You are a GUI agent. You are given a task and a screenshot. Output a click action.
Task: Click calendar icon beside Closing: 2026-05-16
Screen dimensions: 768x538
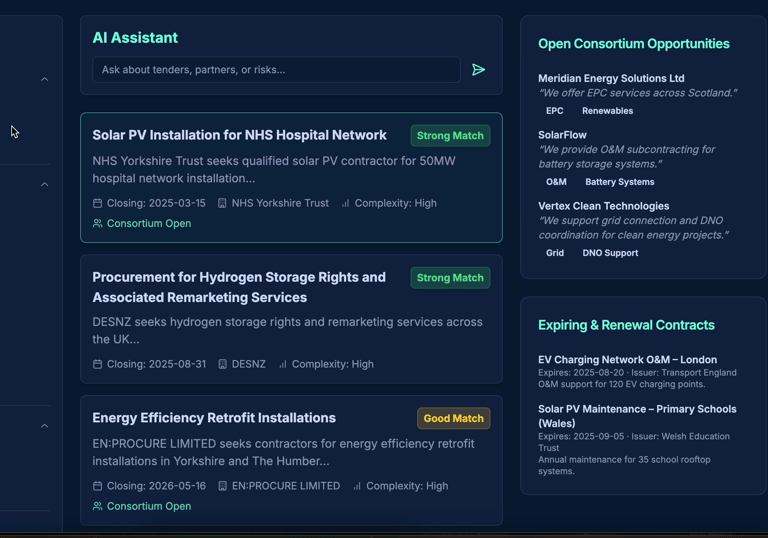tap(97, 486)
